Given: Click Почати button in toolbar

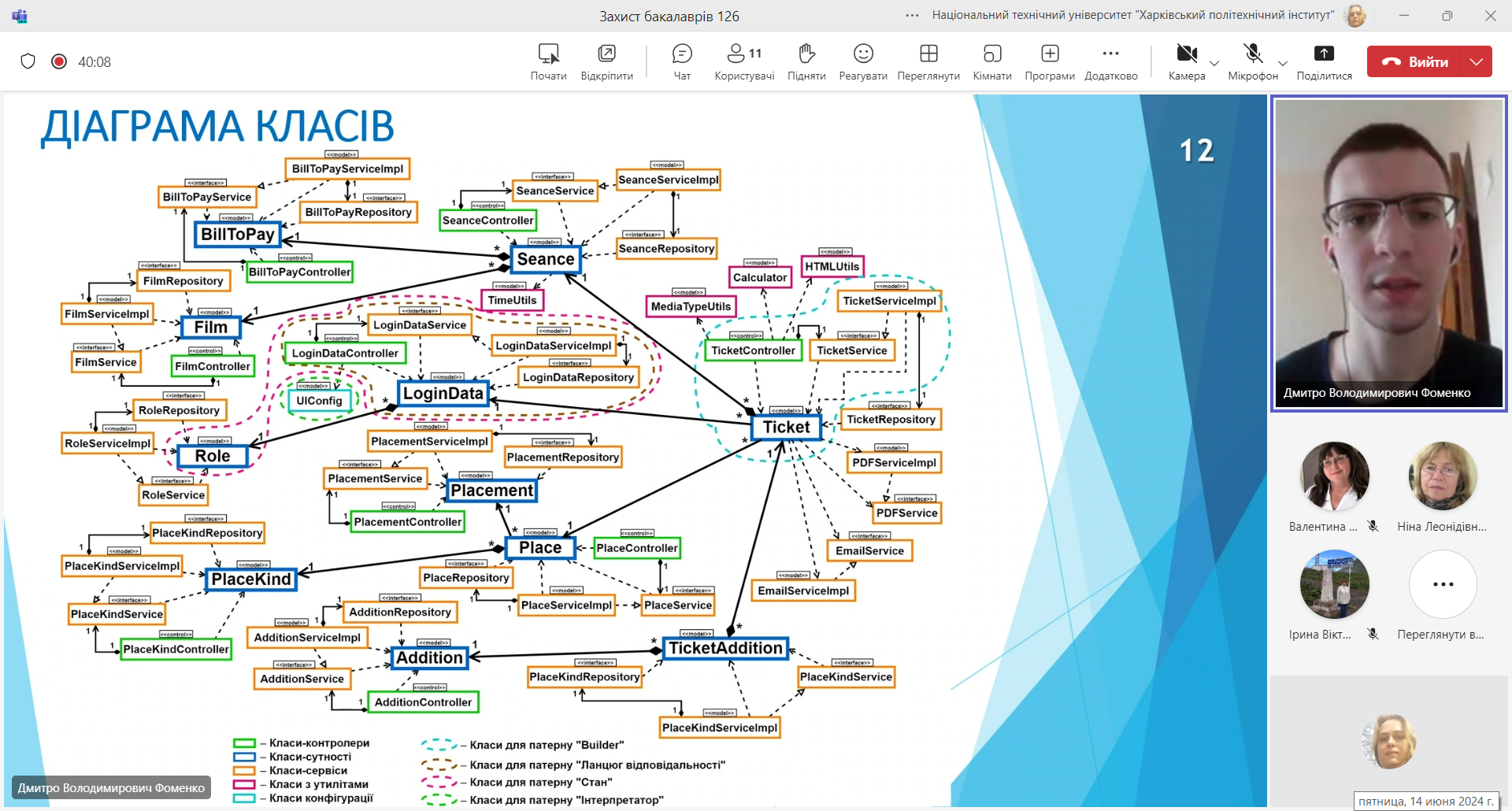Looking at the screenshot, I should click(x=548, y=61).
